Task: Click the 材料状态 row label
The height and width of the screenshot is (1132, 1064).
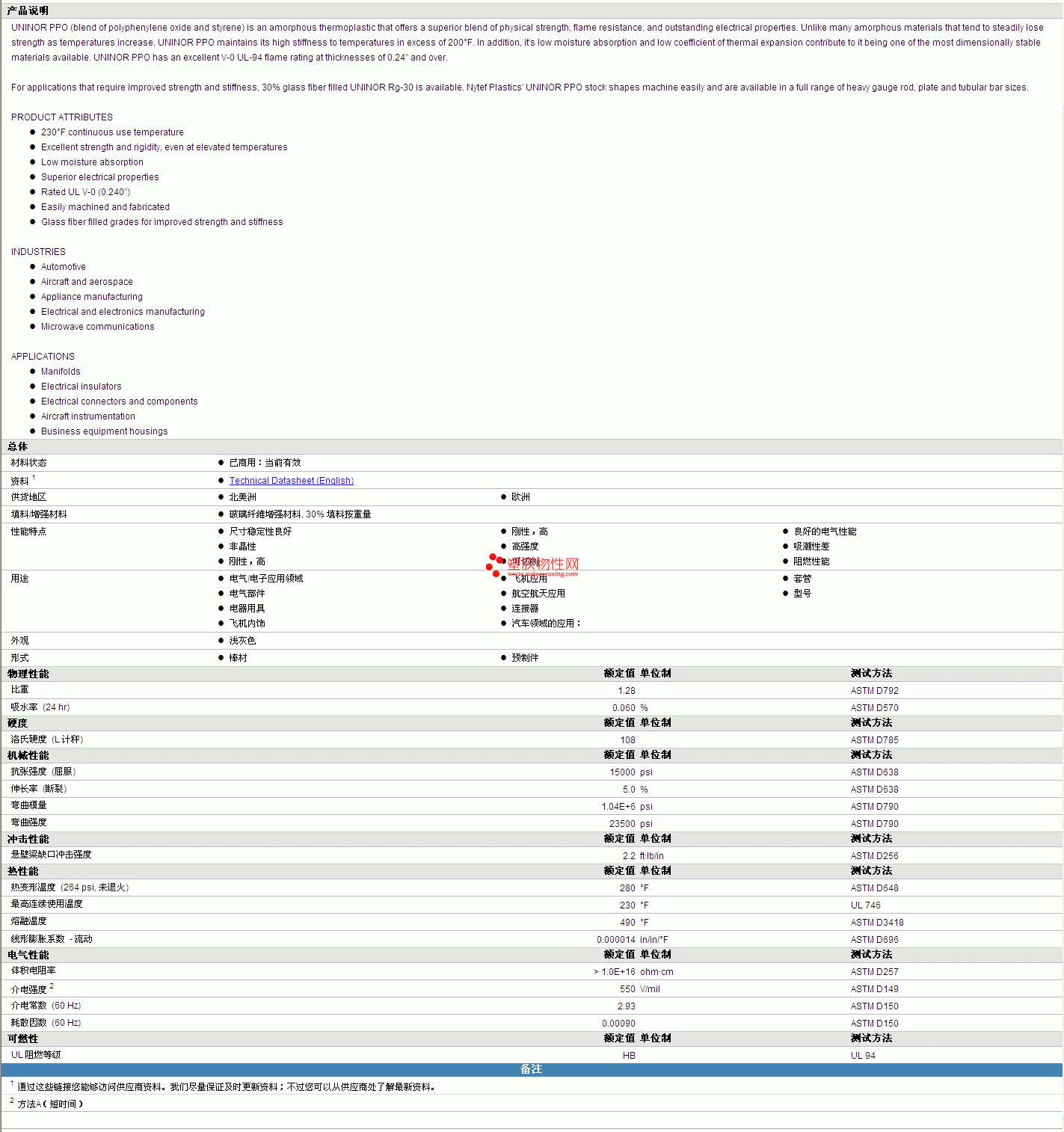Action: [28, 463]
